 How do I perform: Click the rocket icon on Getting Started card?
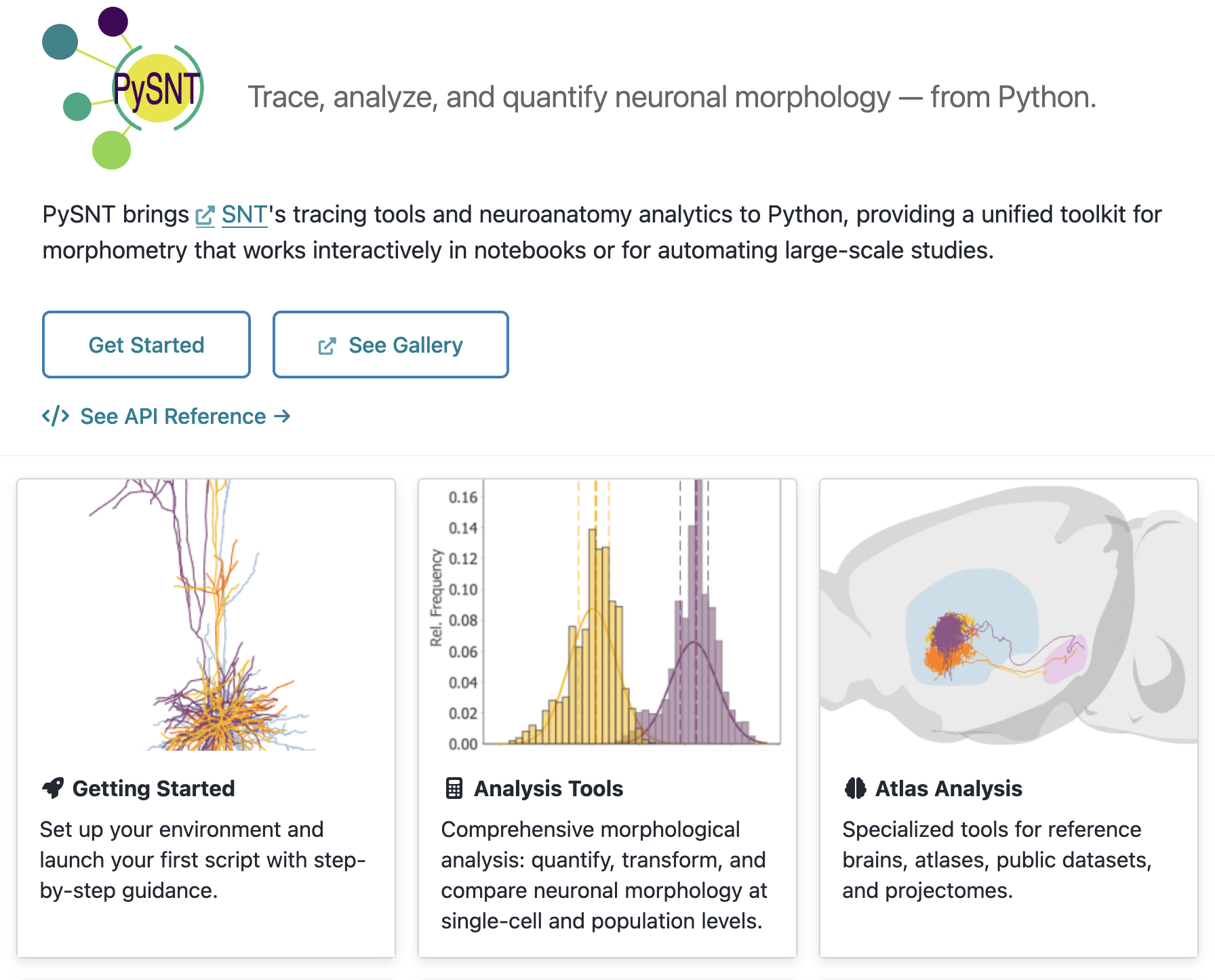click(x=52, y=787)
